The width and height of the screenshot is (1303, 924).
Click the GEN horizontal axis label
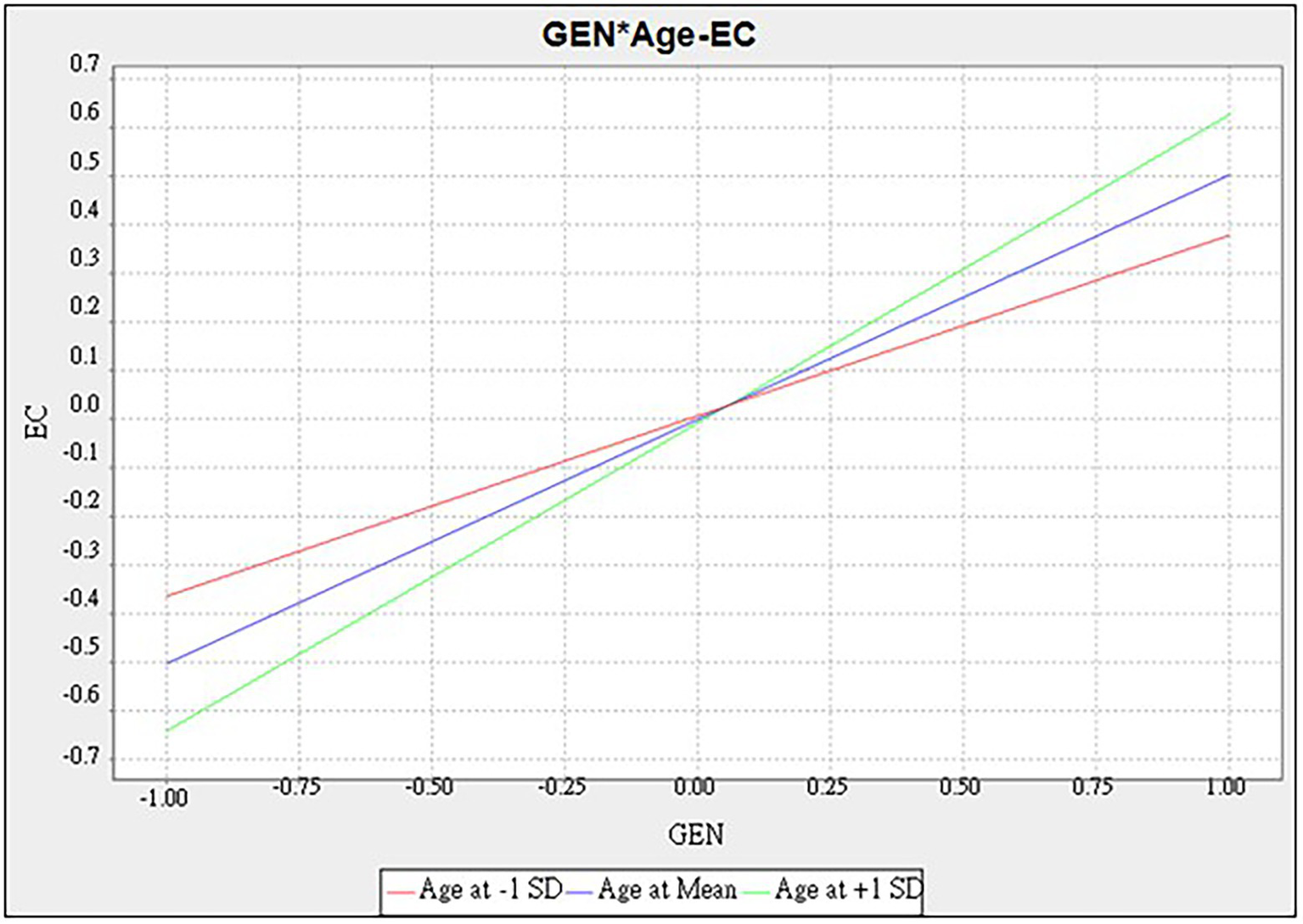pos(696,835)
